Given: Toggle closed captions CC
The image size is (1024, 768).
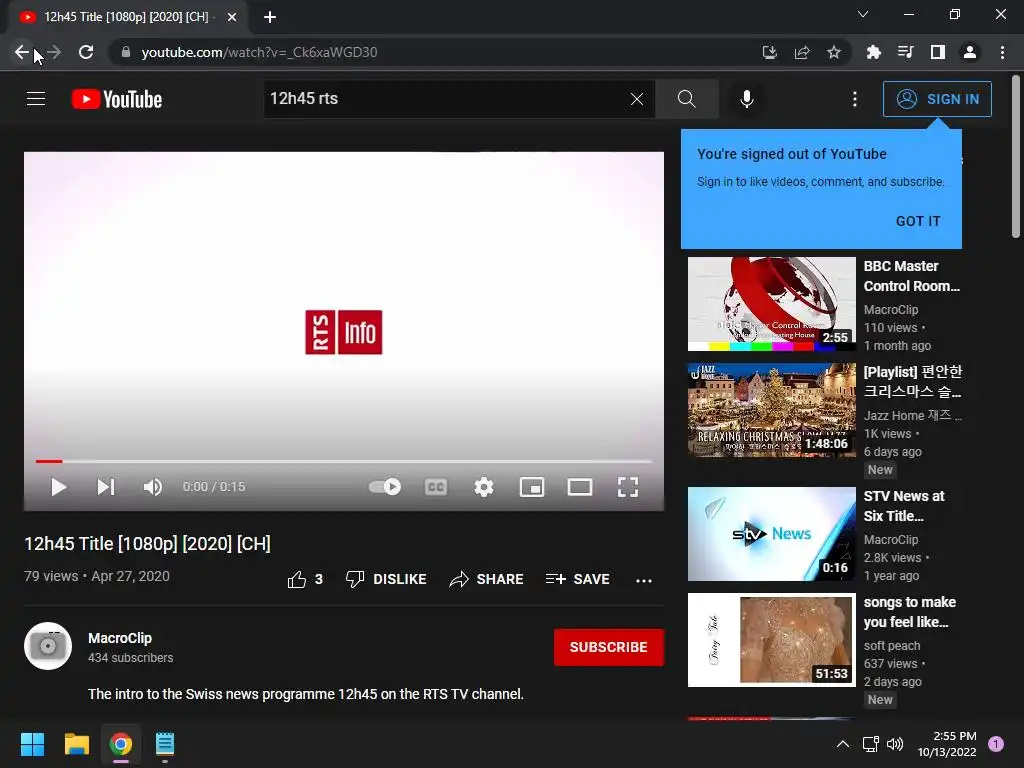Looking at the screenshot, I should tap(436, 487).
